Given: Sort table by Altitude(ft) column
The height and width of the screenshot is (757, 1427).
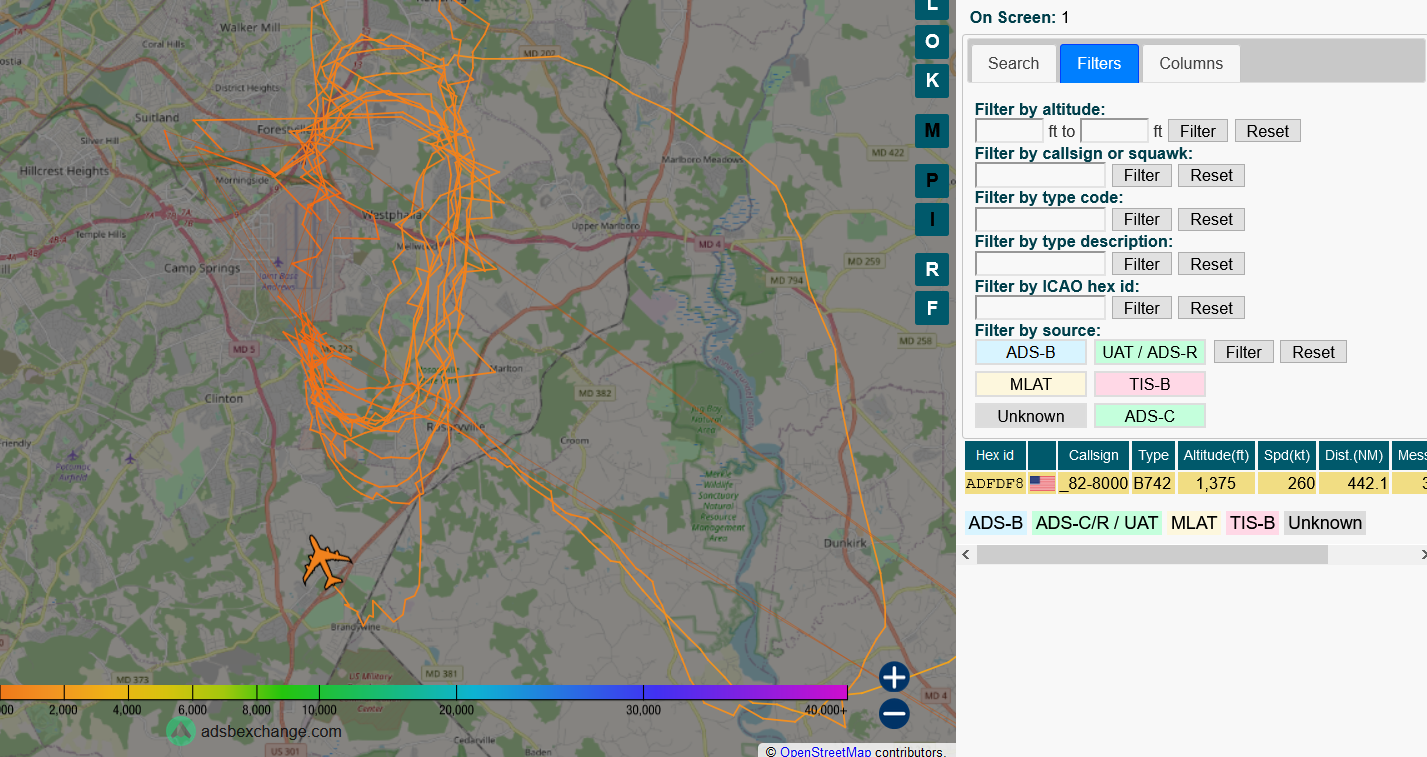Looking at the screenshot, I should point(1216,455).
